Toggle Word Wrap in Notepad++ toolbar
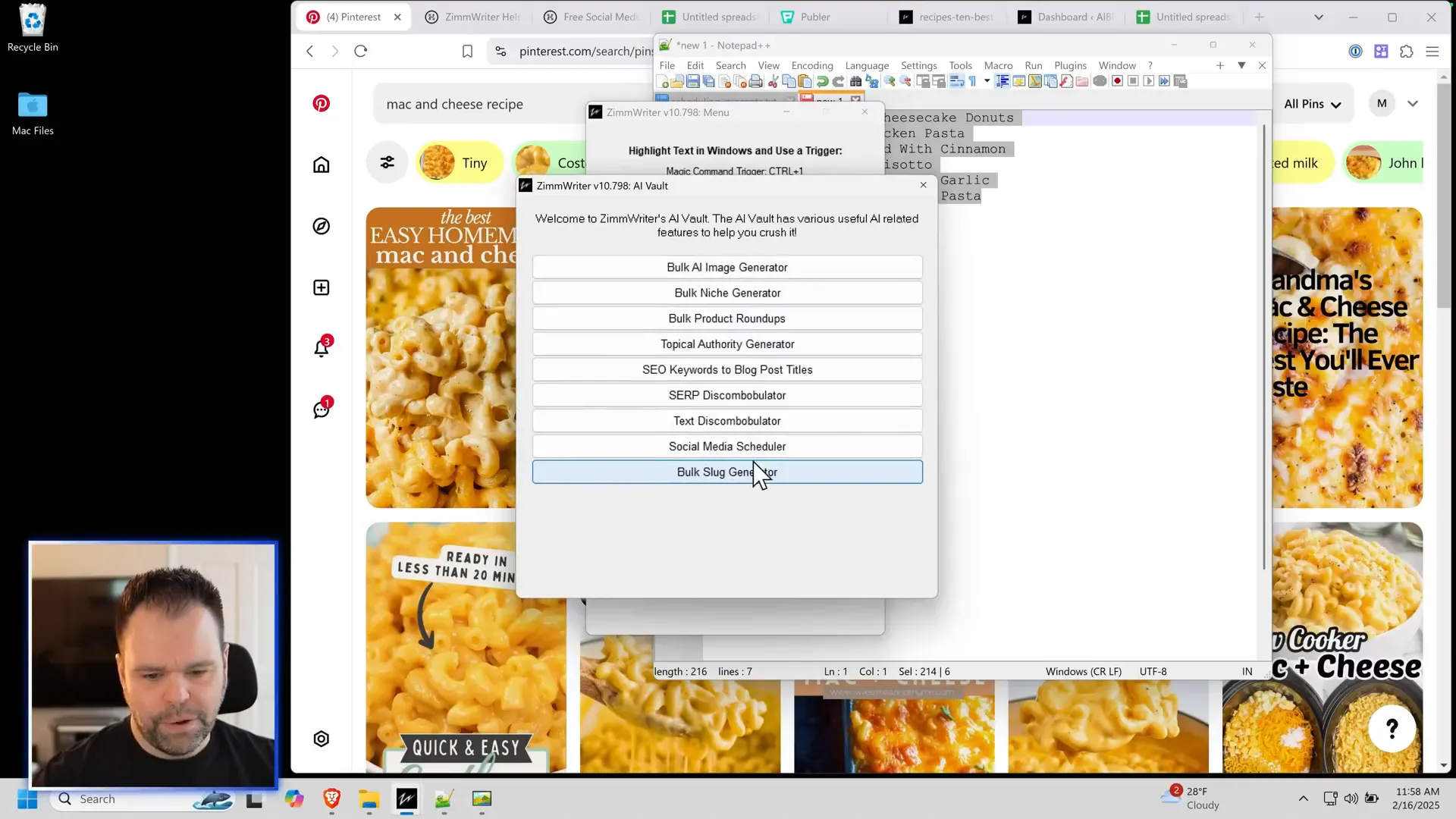Screen dimensions: 1456x819 [x=956, y=81]
